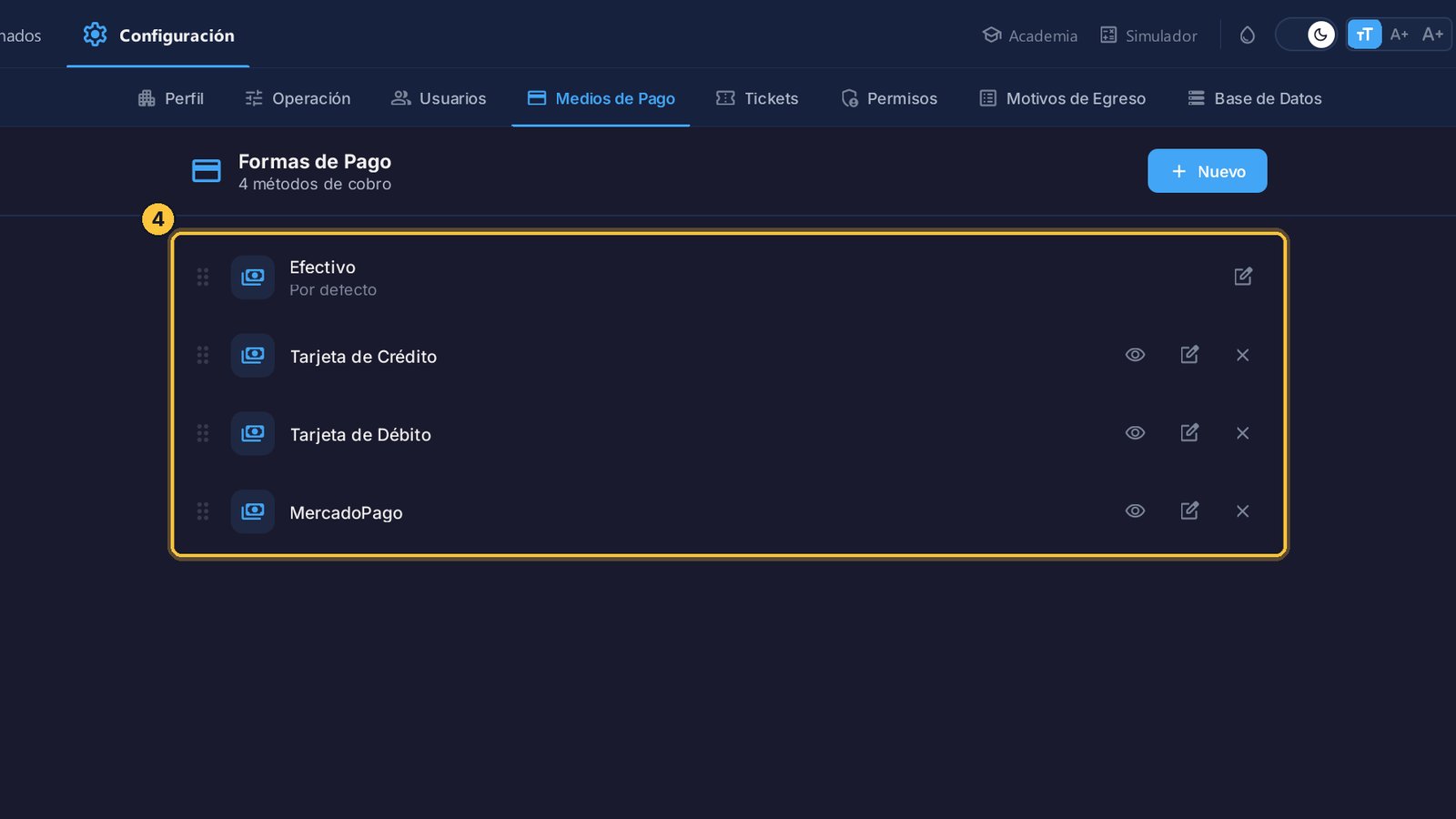Open the Academia link
The height and width of the screenshot is (819, 1456).
pyautogui.click(x=1030, y=35)
